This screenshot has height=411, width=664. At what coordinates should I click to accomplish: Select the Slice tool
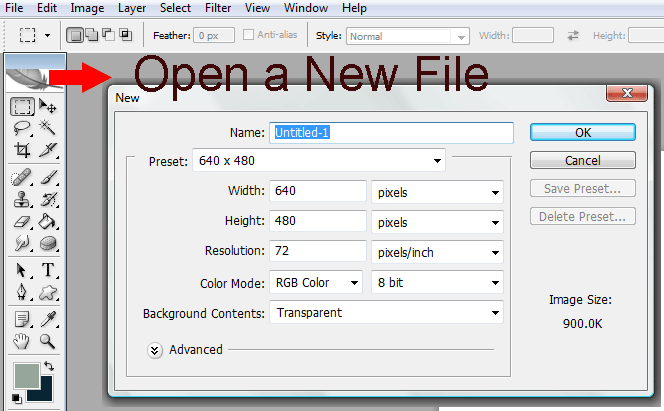47,149
